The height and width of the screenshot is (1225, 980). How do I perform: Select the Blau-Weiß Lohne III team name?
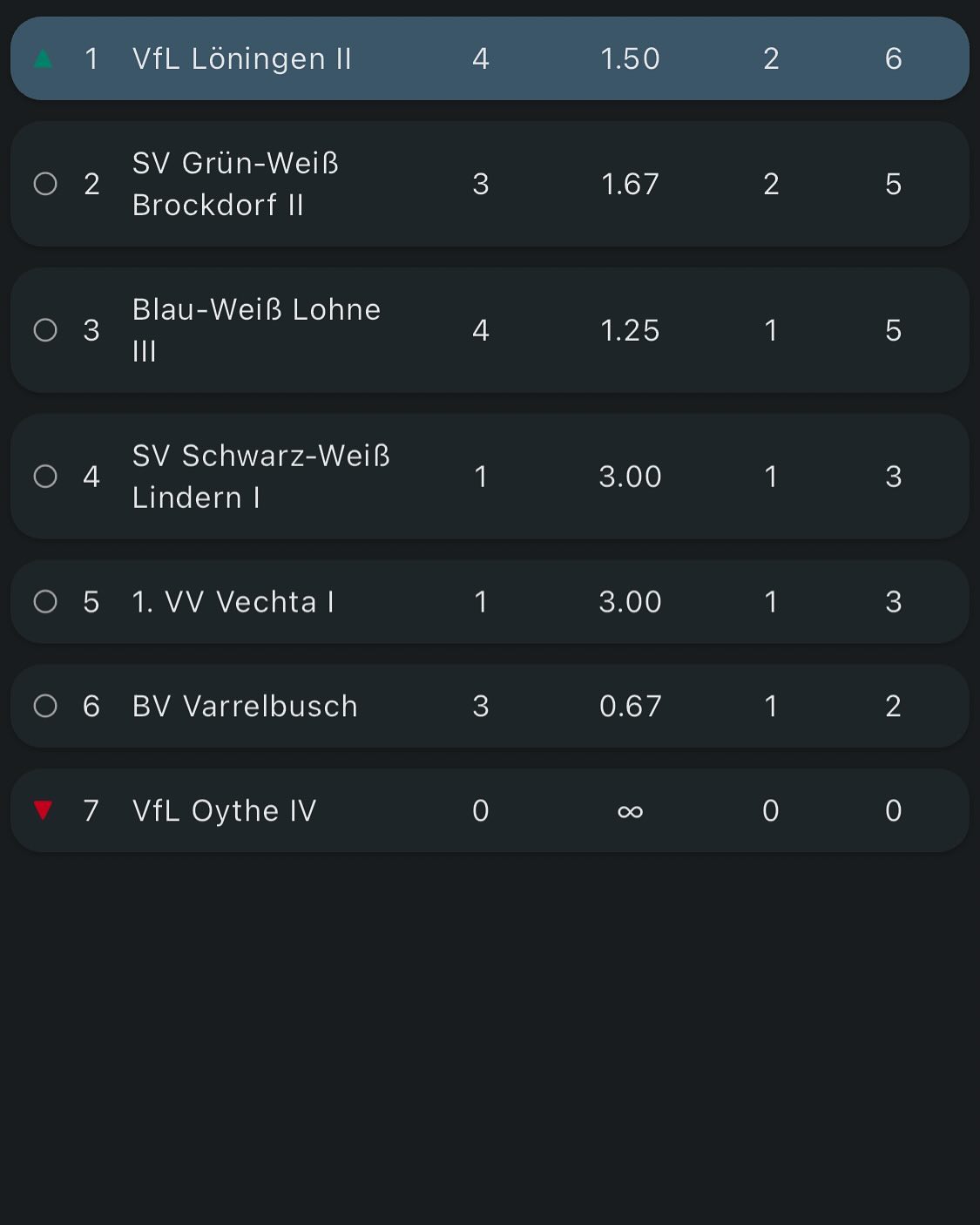tap(256, 330)
